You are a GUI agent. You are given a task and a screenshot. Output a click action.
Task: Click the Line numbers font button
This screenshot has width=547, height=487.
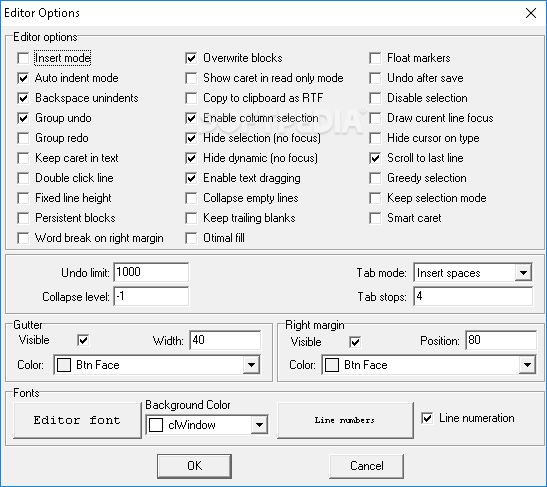point(345,420)
